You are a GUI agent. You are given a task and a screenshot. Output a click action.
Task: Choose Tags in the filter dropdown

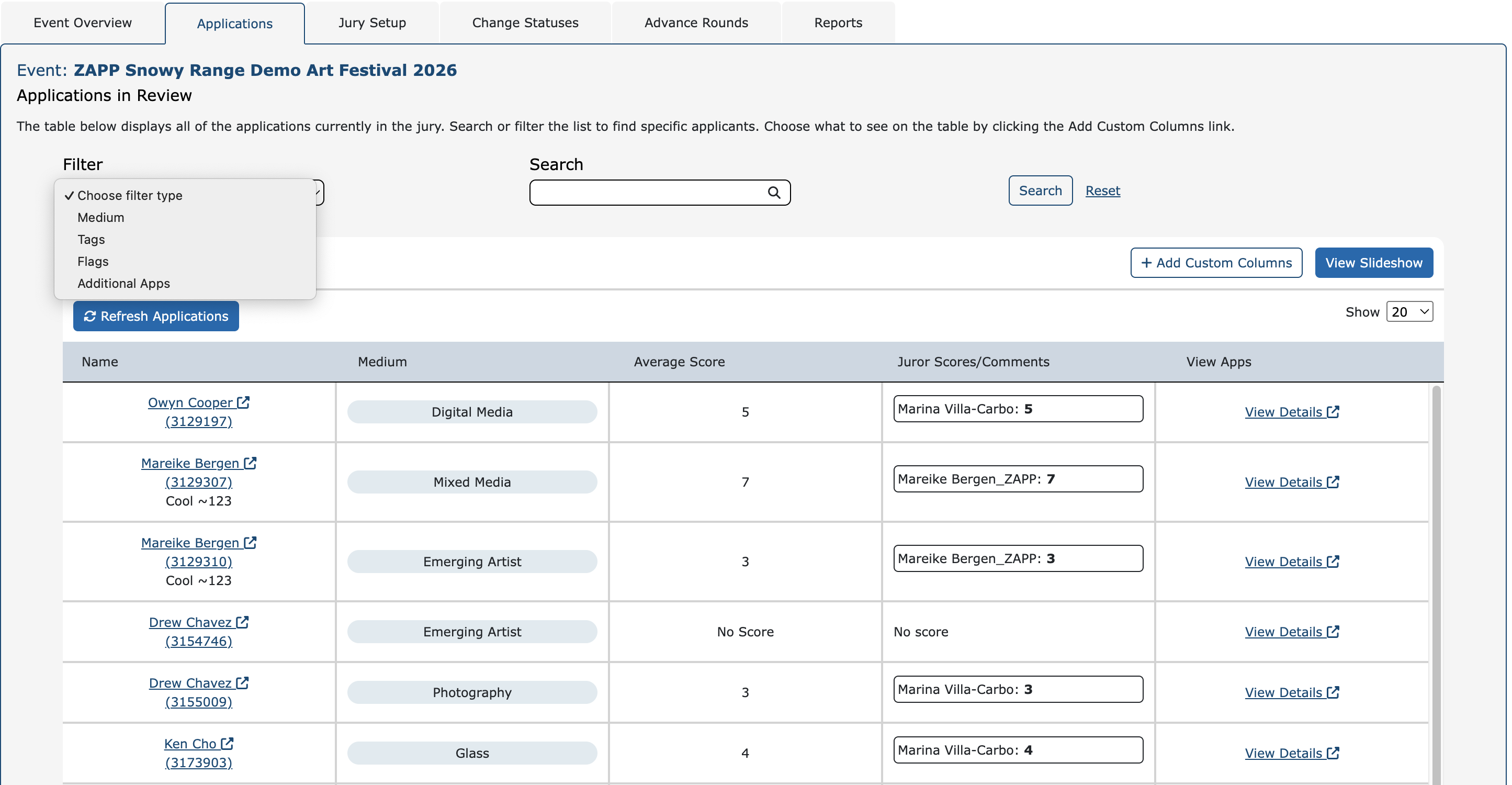[x=185, y=239]
